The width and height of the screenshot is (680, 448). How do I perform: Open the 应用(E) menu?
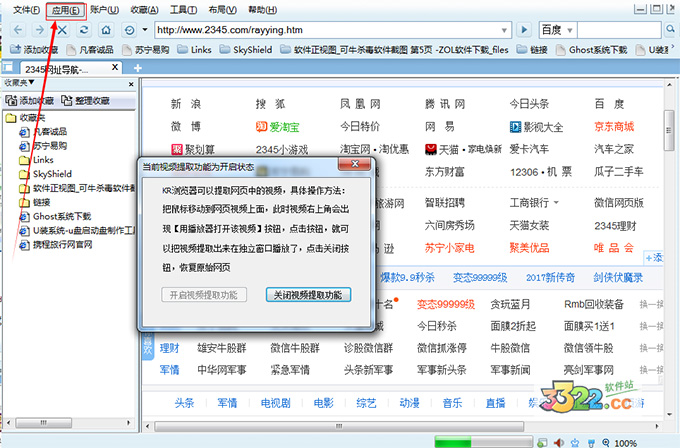(66, 10)
